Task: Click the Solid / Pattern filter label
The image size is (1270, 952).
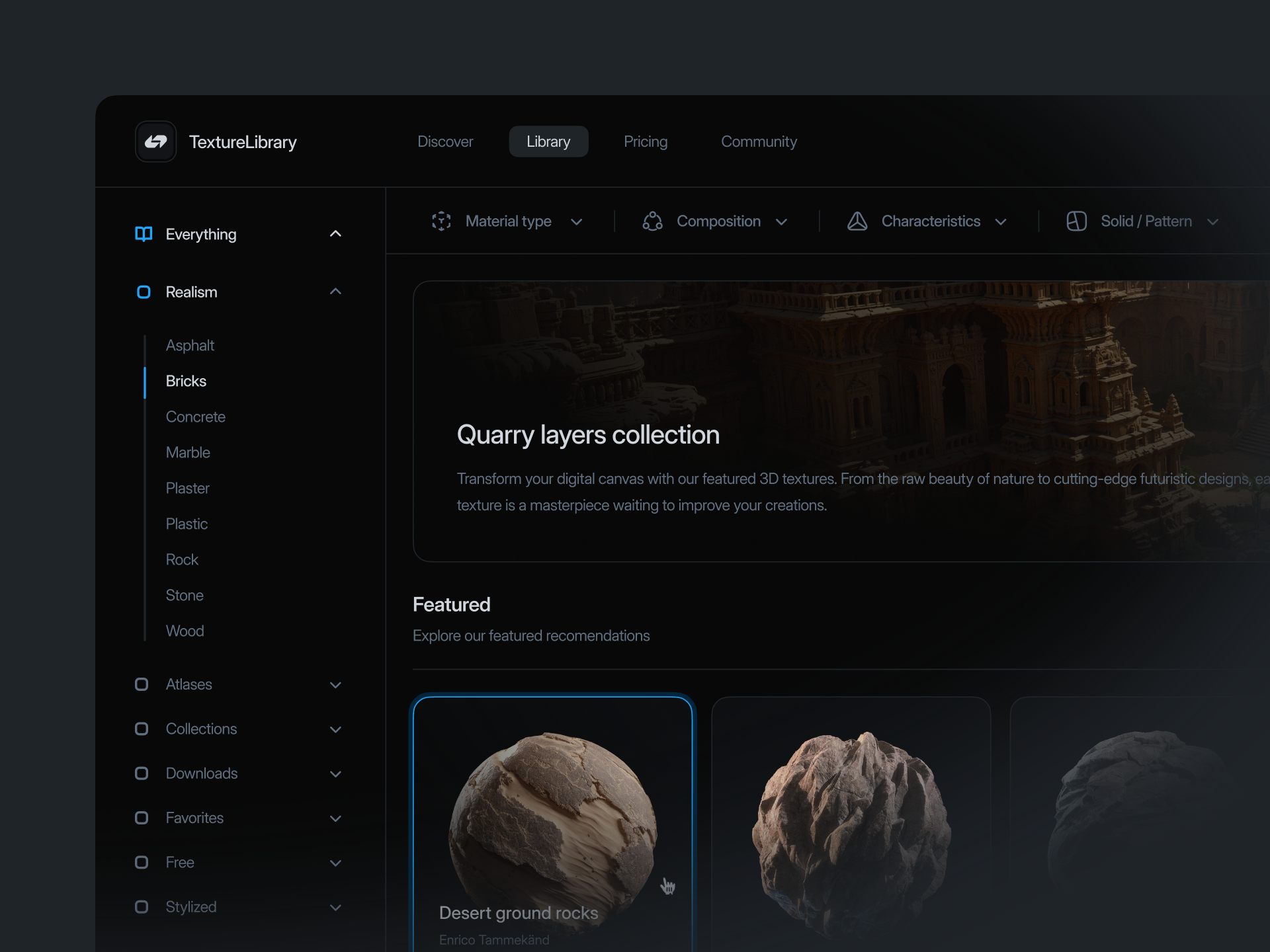Action: (1146, 221)
